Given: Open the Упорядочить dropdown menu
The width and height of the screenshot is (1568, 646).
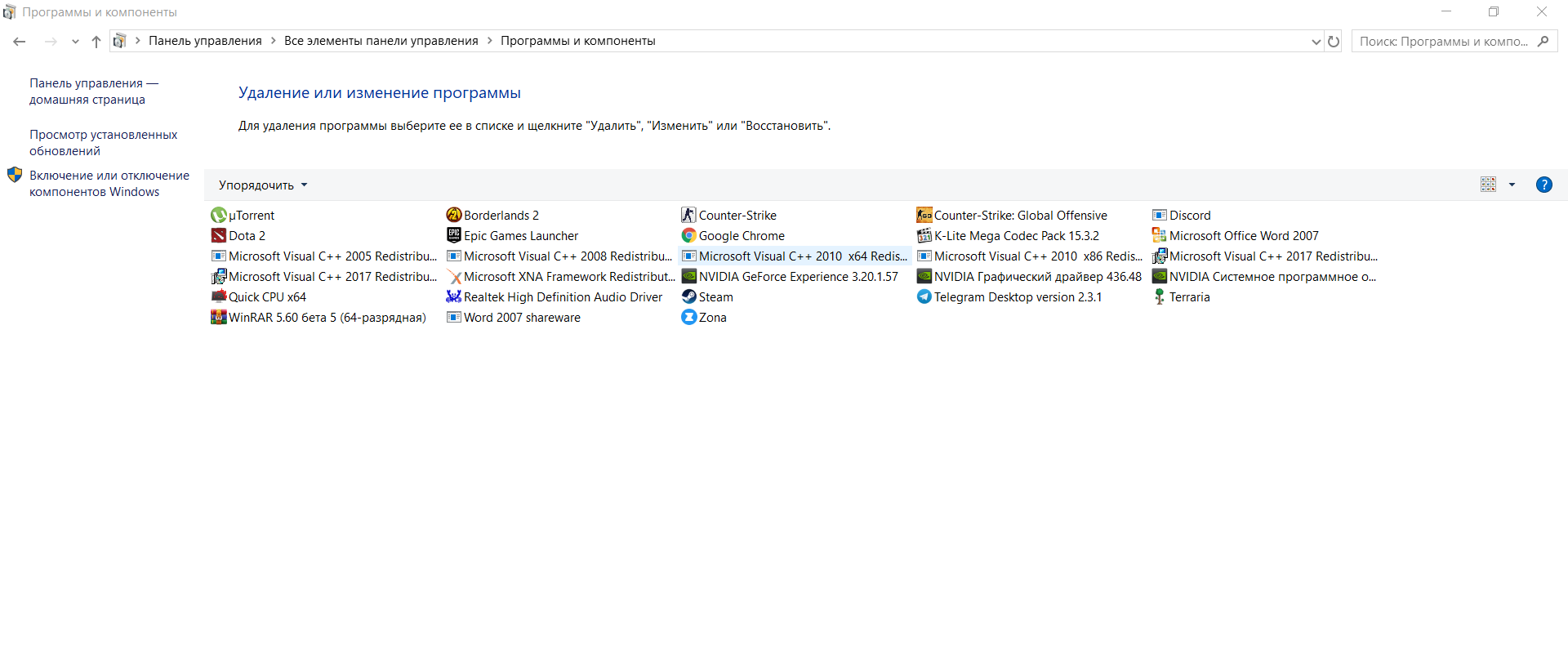Looking at the screenshot, I should [x=263, y=185].
